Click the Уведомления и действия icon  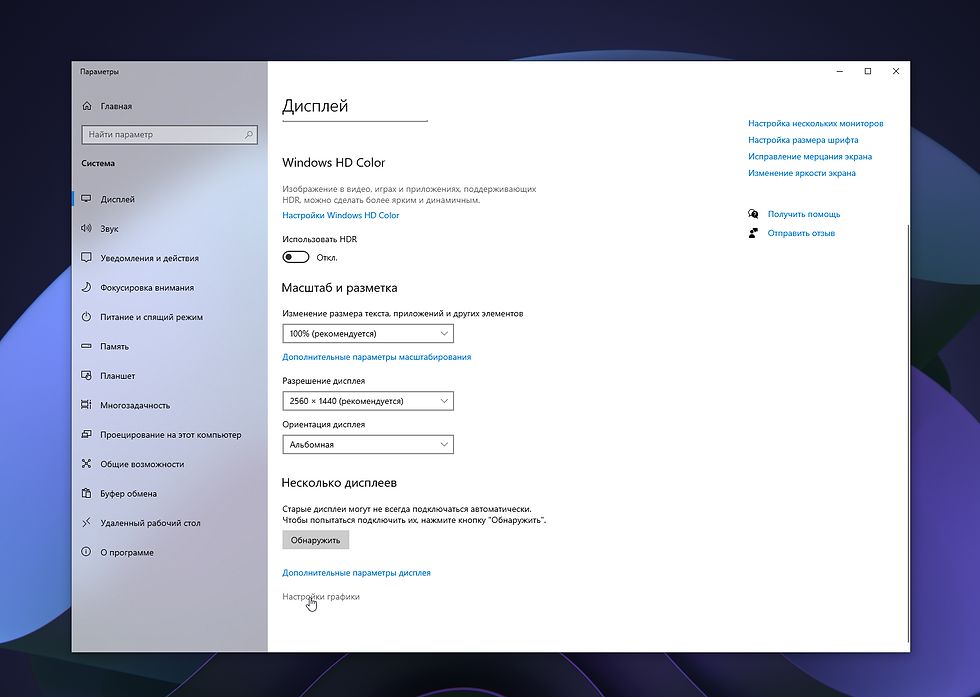86,258
